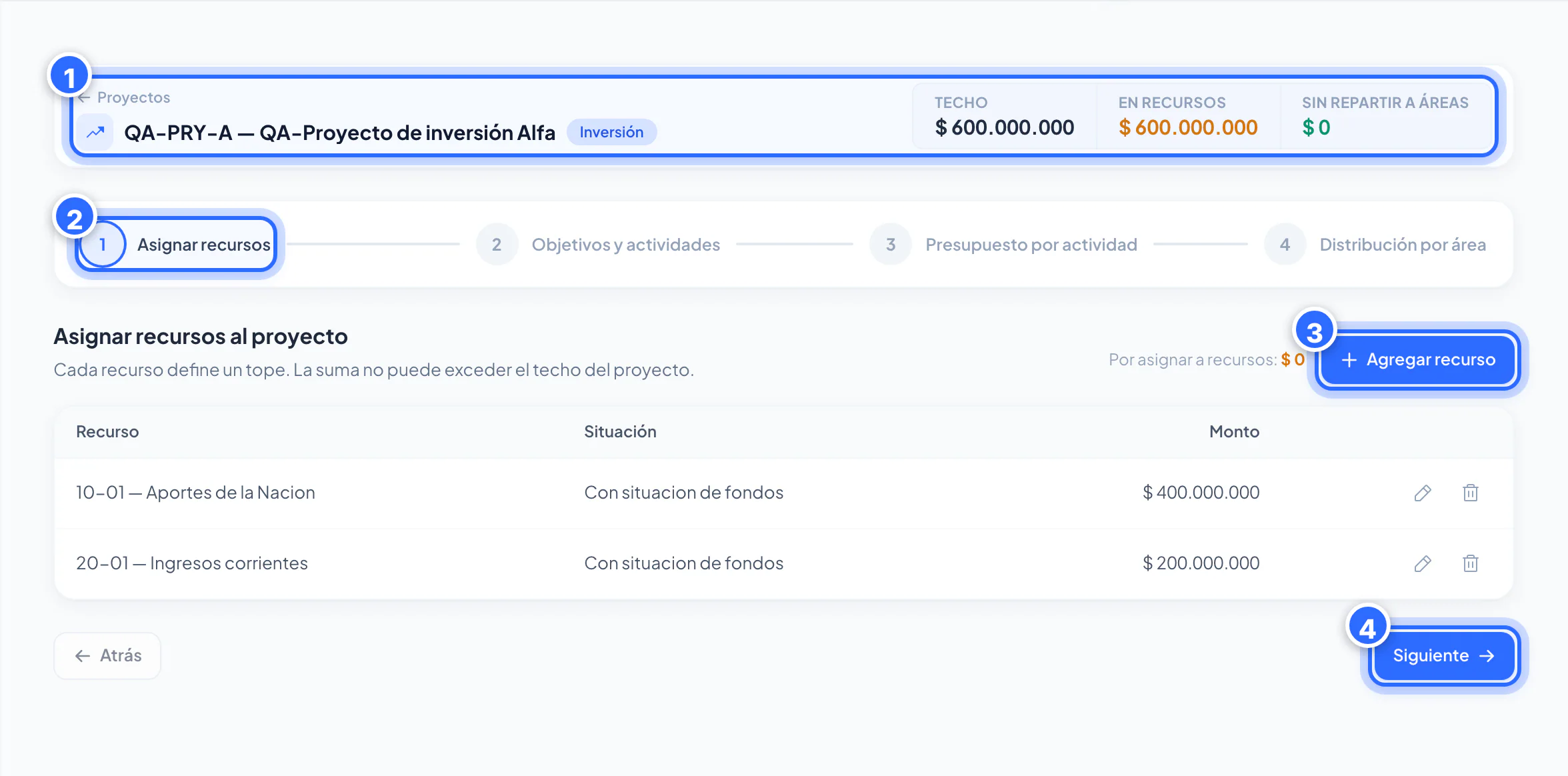Go to step 3 Presupuesto por actividad
The height and width of the screenshot is (776, 1568).
(1003, 245)
